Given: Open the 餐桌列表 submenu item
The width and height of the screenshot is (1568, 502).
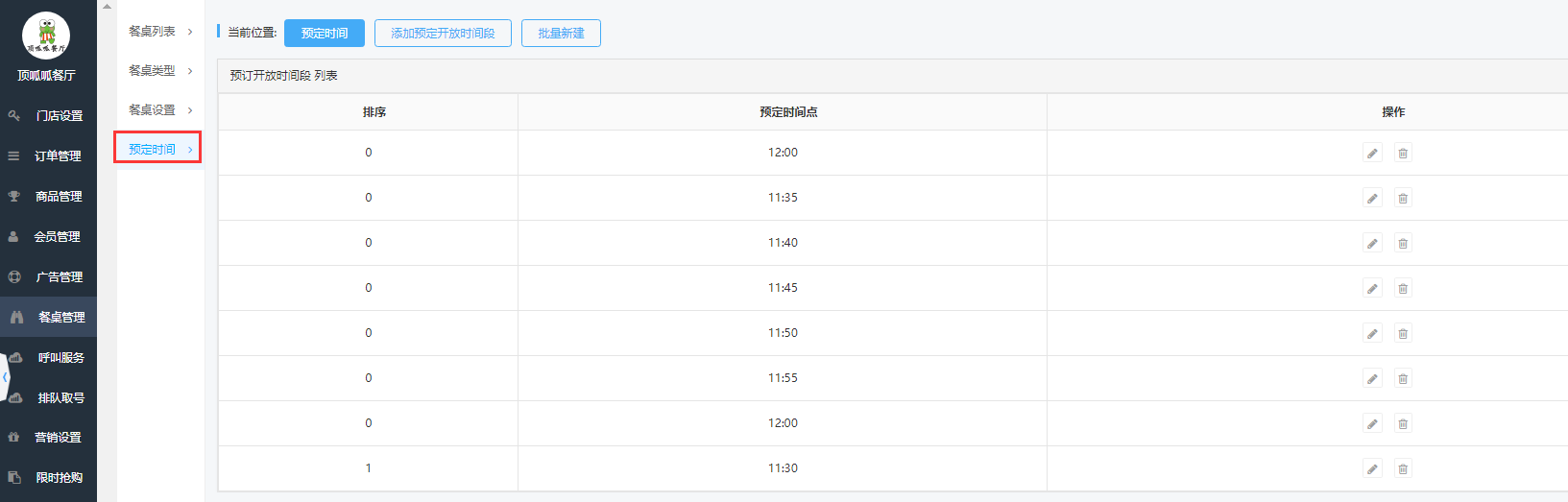Looking at the screenshot, I should click(159, 32).
